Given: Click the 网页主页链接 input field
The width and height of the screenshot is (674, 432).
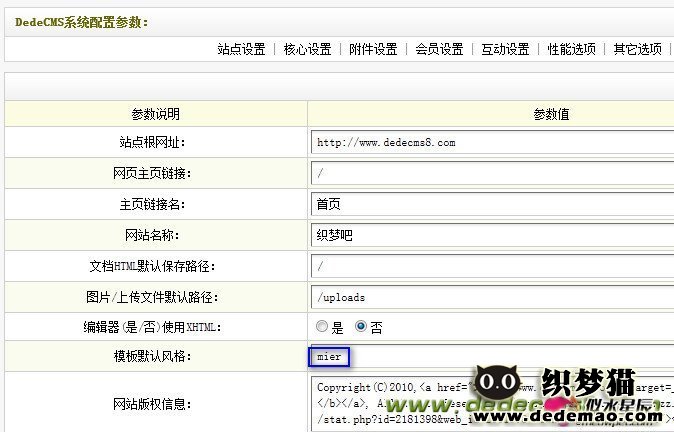Looking at the screenshot, I should point(492,173).
